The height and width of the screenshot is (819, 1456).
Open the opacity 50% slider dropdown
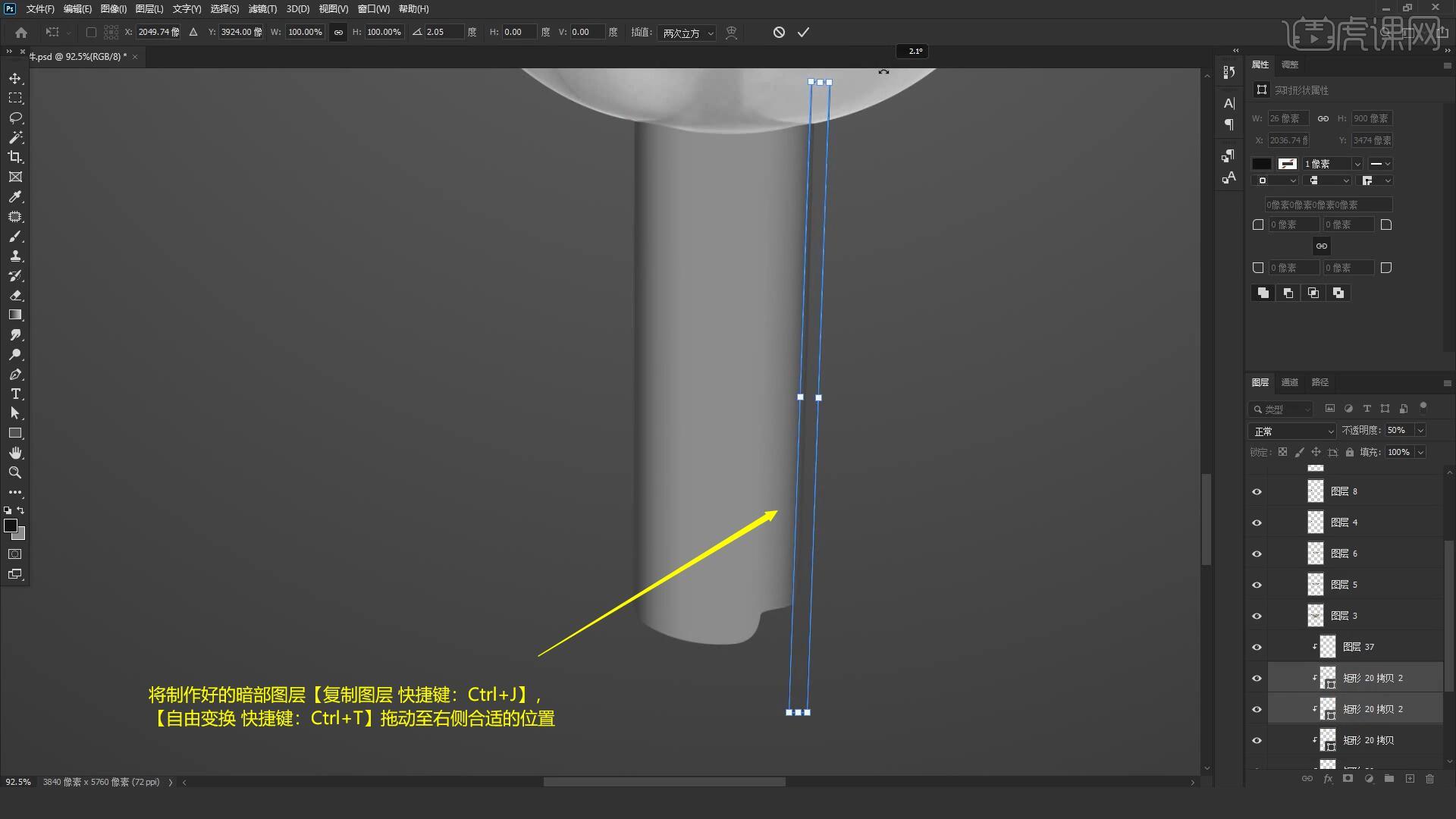(x=1420, y=430)
